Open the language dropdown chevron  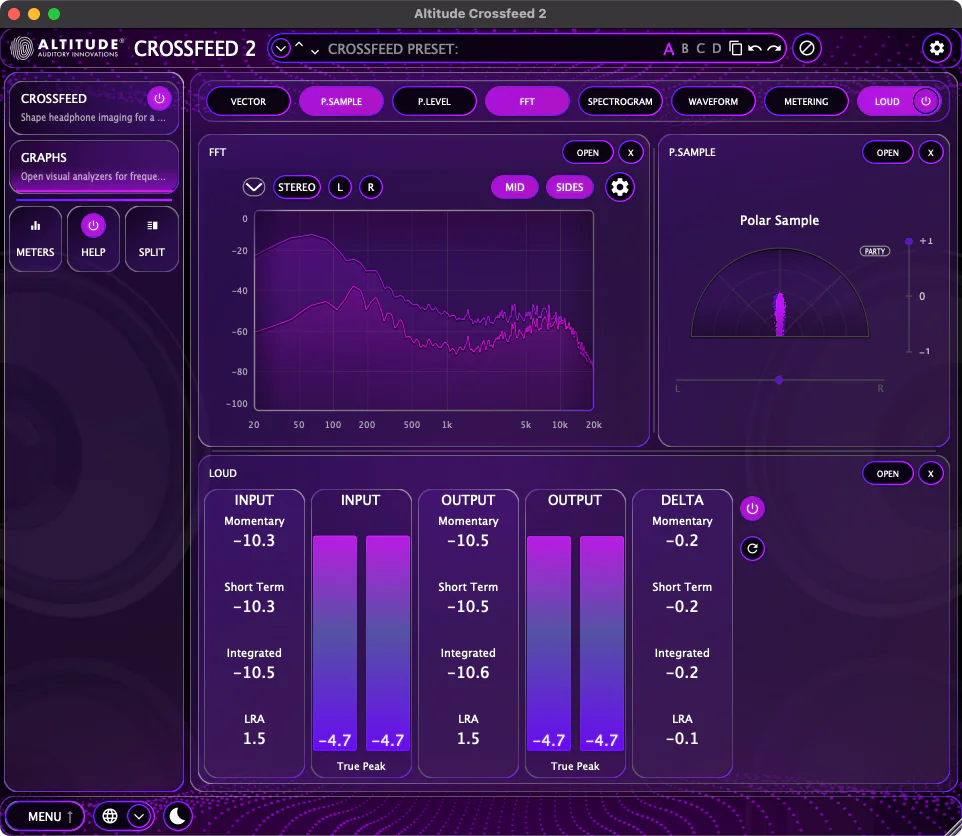tap(139, 816)
